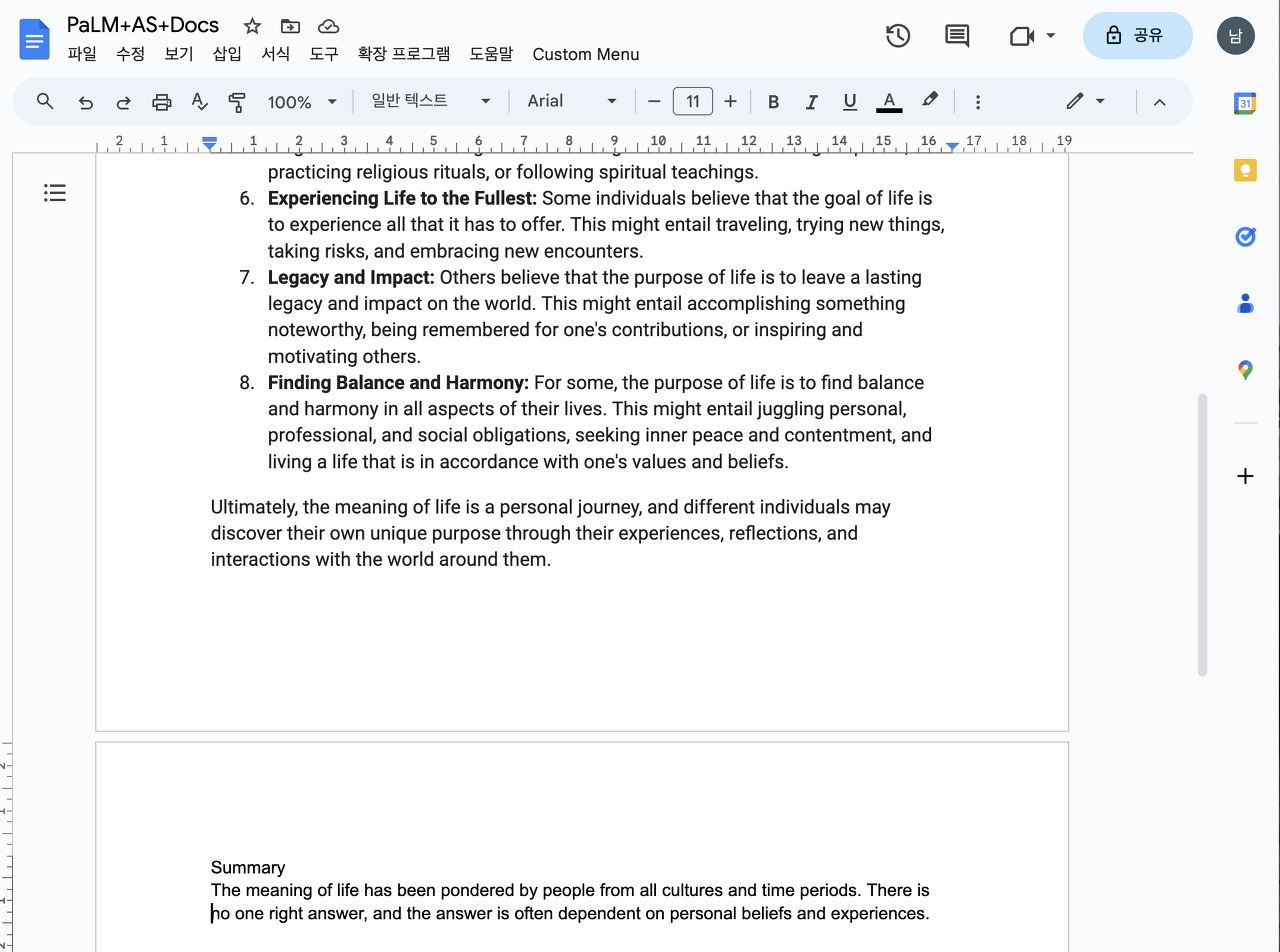Toggle underline formatting
This screenshot has width=1280, height=952.
point(850,102)
